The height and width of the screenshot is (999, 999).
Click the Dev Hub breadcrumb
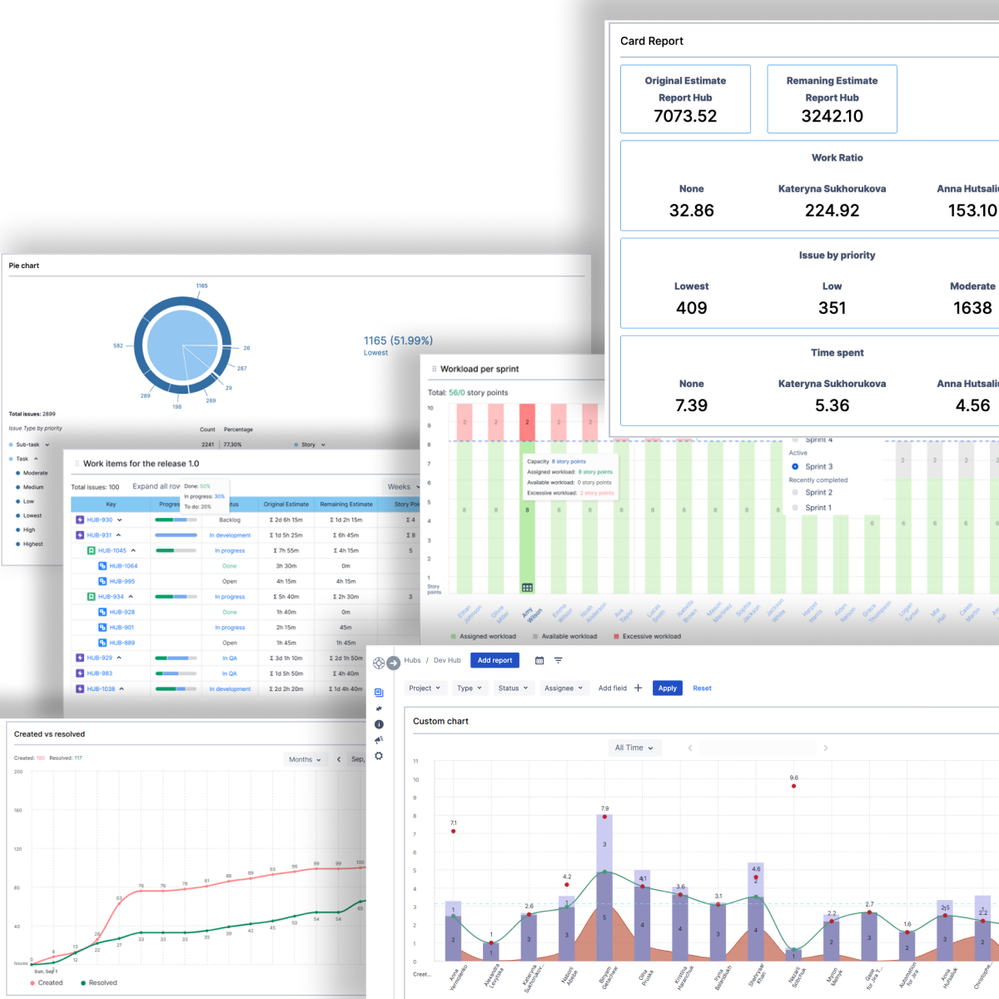pos(447,661)
